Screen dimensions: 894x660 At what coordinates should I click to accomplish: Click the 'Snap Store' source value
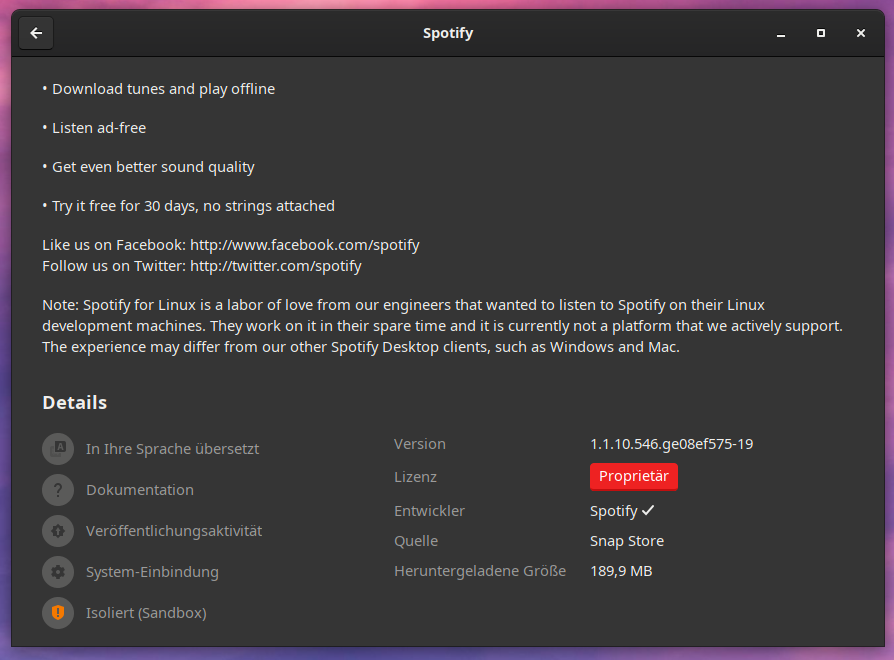pos(627,541)
